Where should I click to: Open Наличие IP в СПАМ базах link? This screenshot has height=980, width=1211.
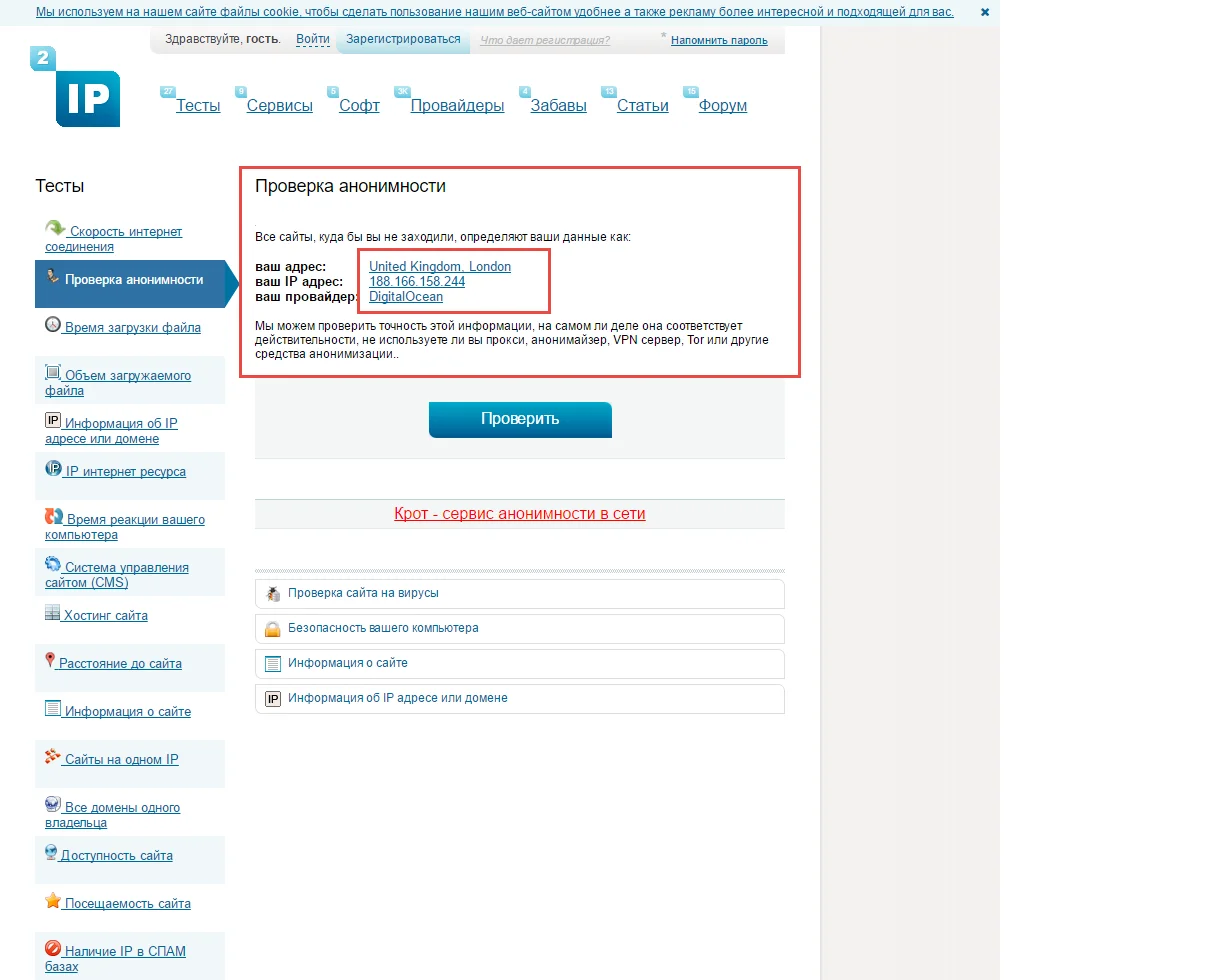pyautogui.click(x=115, y=959)
